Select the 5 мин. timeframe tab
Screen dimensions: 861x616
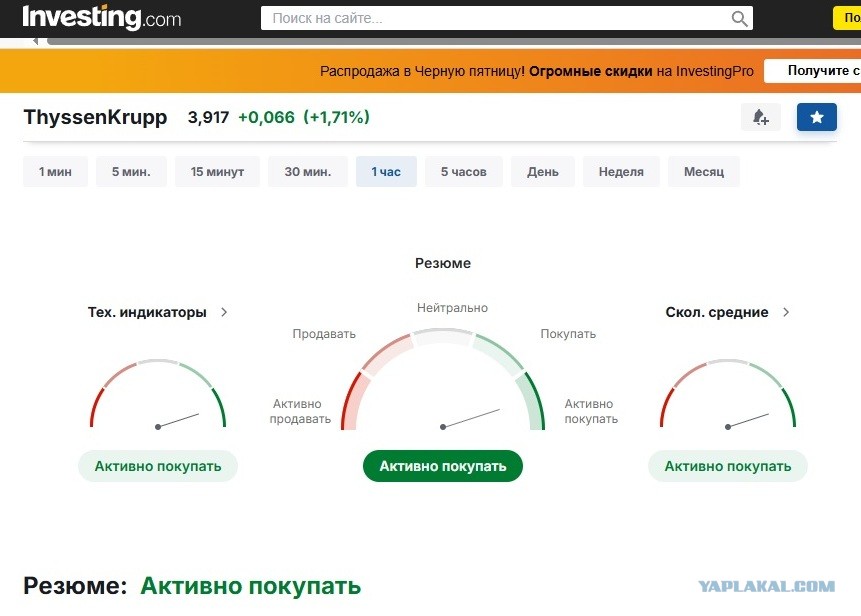tap(131, 171)
